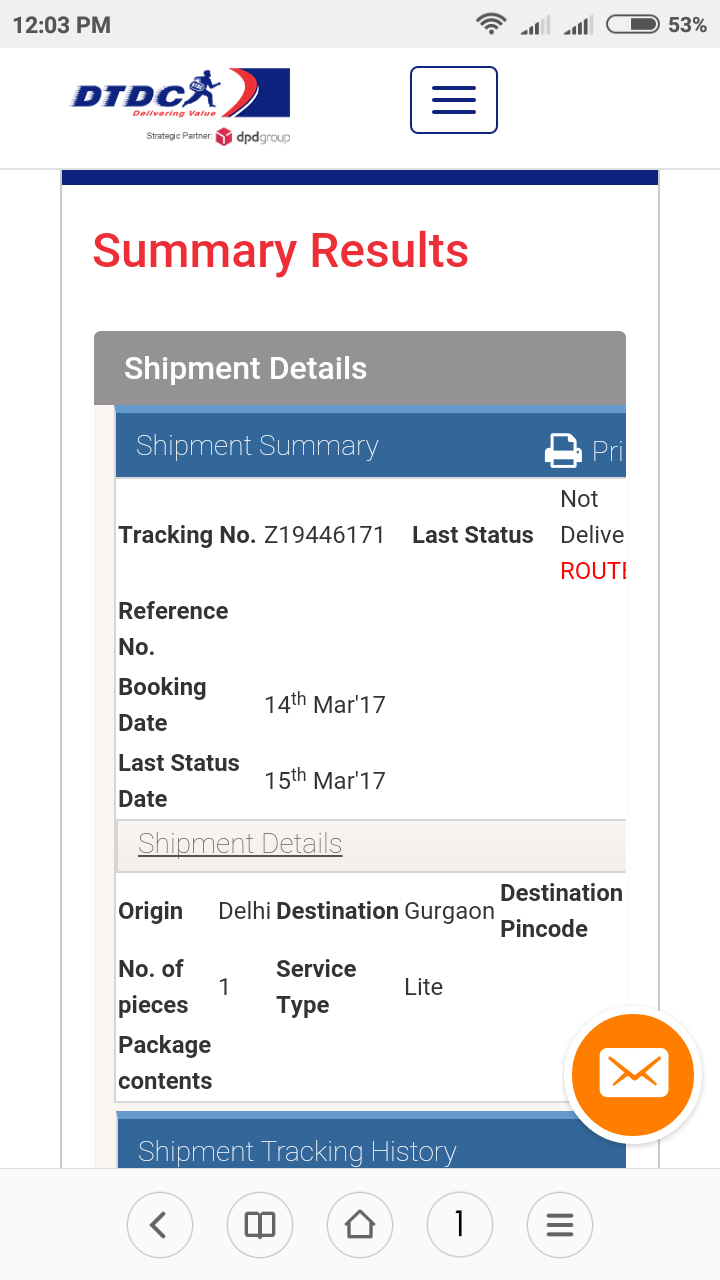
Task: Tap the tracking number Z19446171
Action: pos(324,535)
